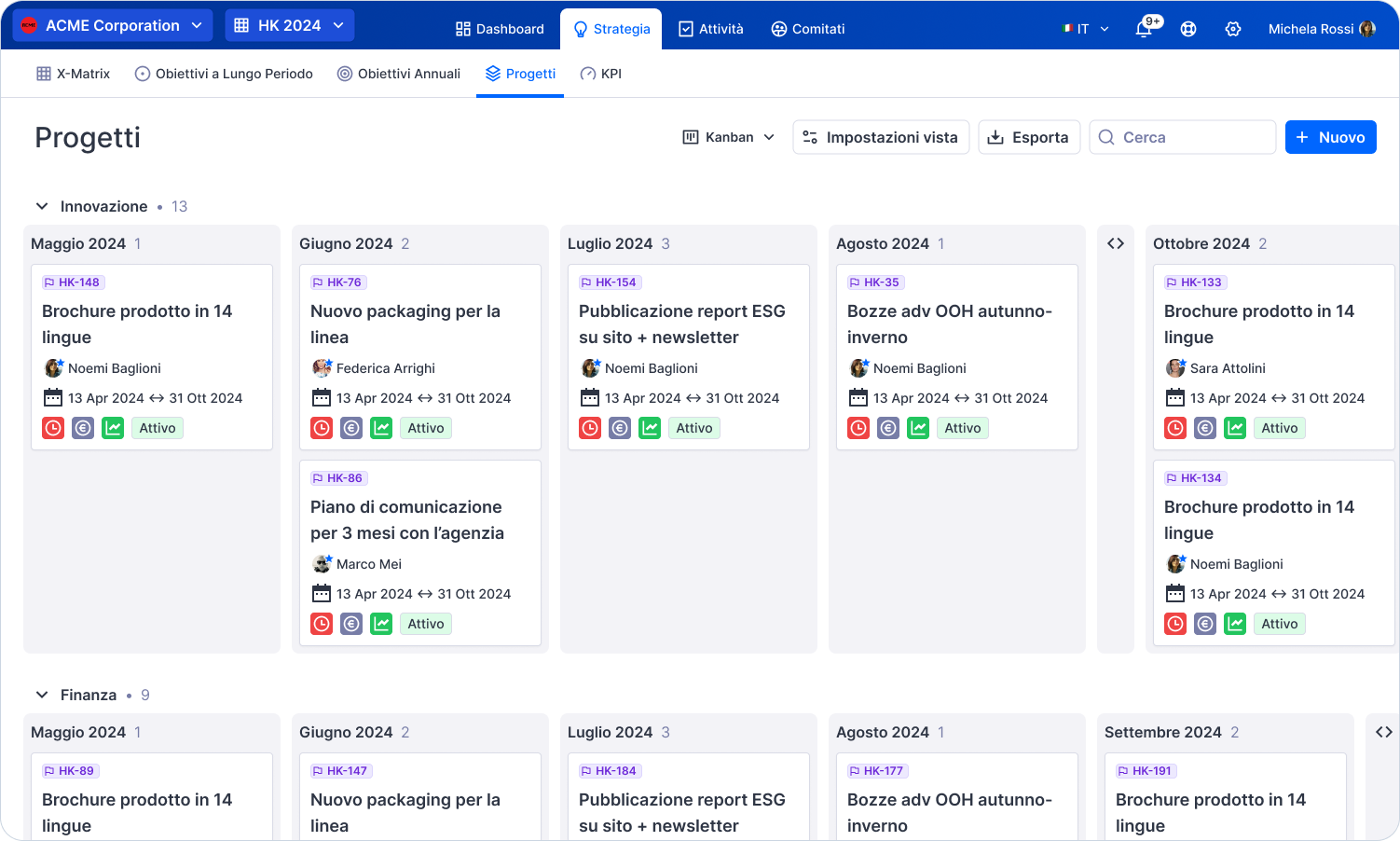1400x841 pixels.
Task: Open Obiettivi a Lungo Periodo sub-tab
Action: pos(224,74)
